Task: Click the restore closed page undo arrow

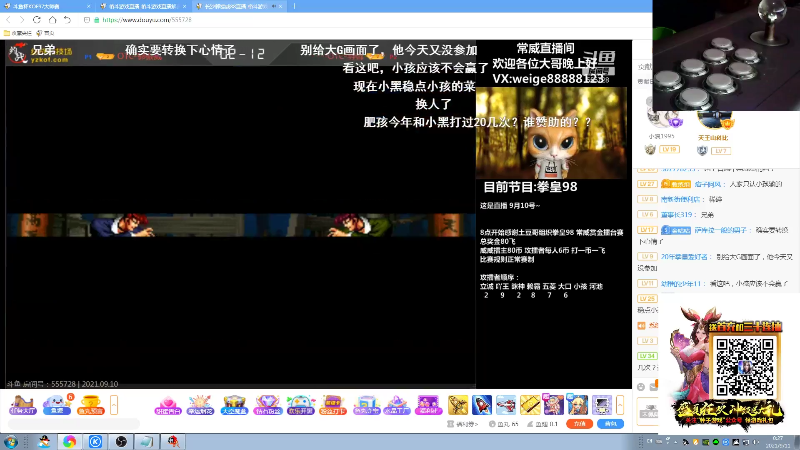Action: coord(67,20)
